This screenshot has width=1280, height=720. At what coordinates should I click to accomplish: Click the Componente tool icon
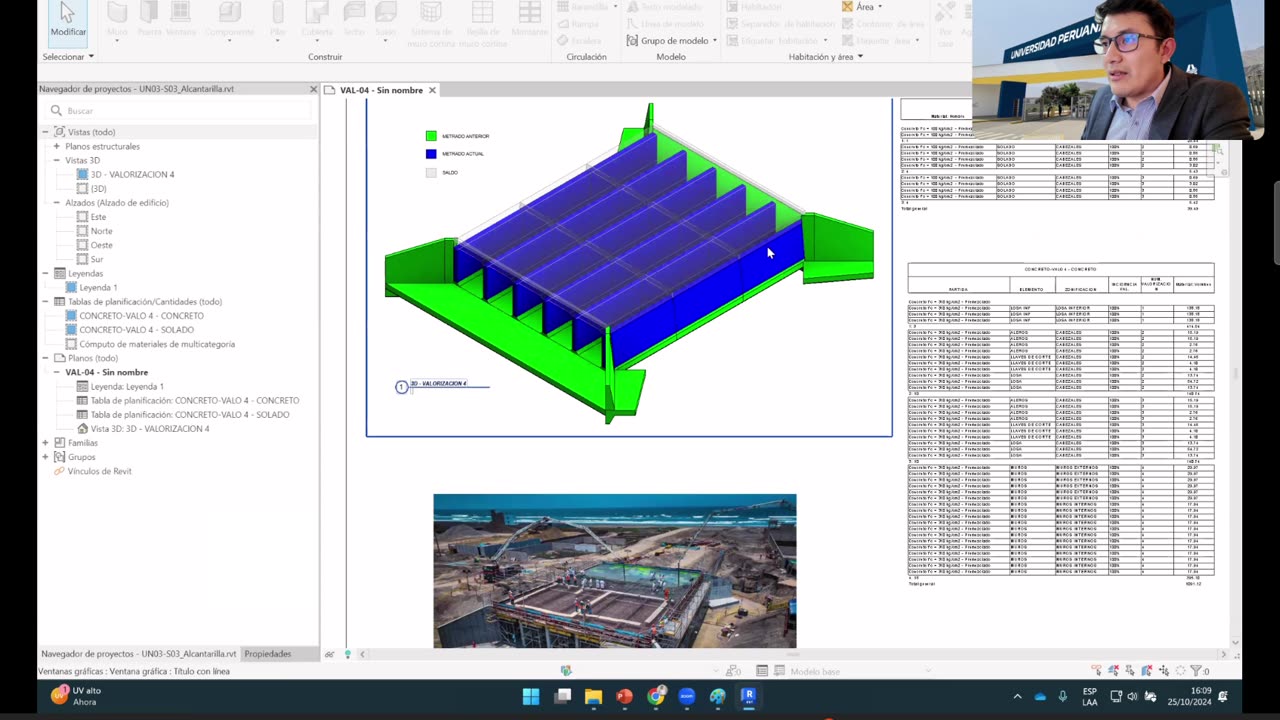coord(229,19)
